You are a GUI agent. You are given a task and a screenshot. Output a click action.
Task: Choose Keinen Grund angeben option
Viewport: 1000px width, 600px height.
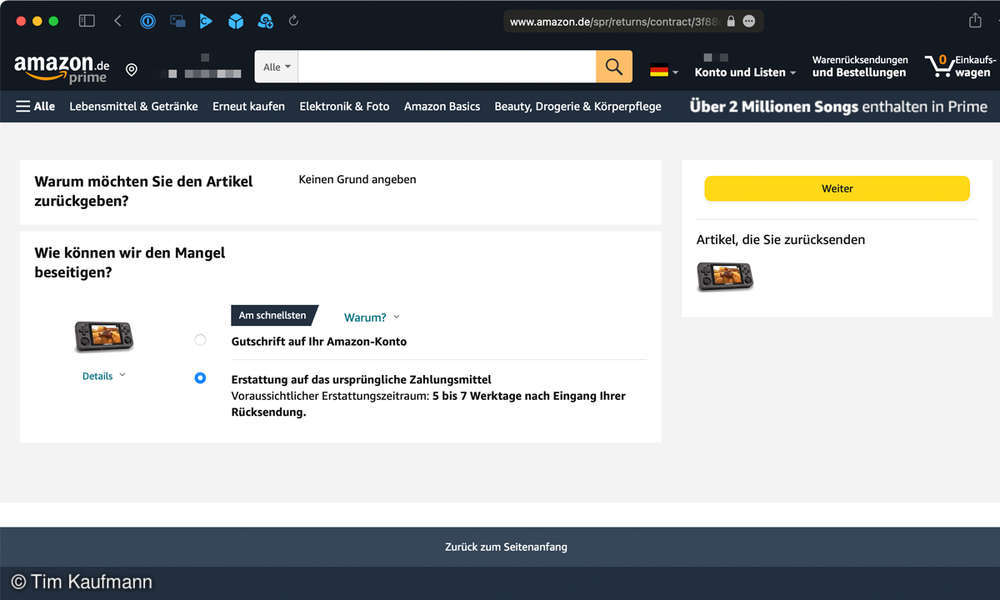(x=356, y=179)
